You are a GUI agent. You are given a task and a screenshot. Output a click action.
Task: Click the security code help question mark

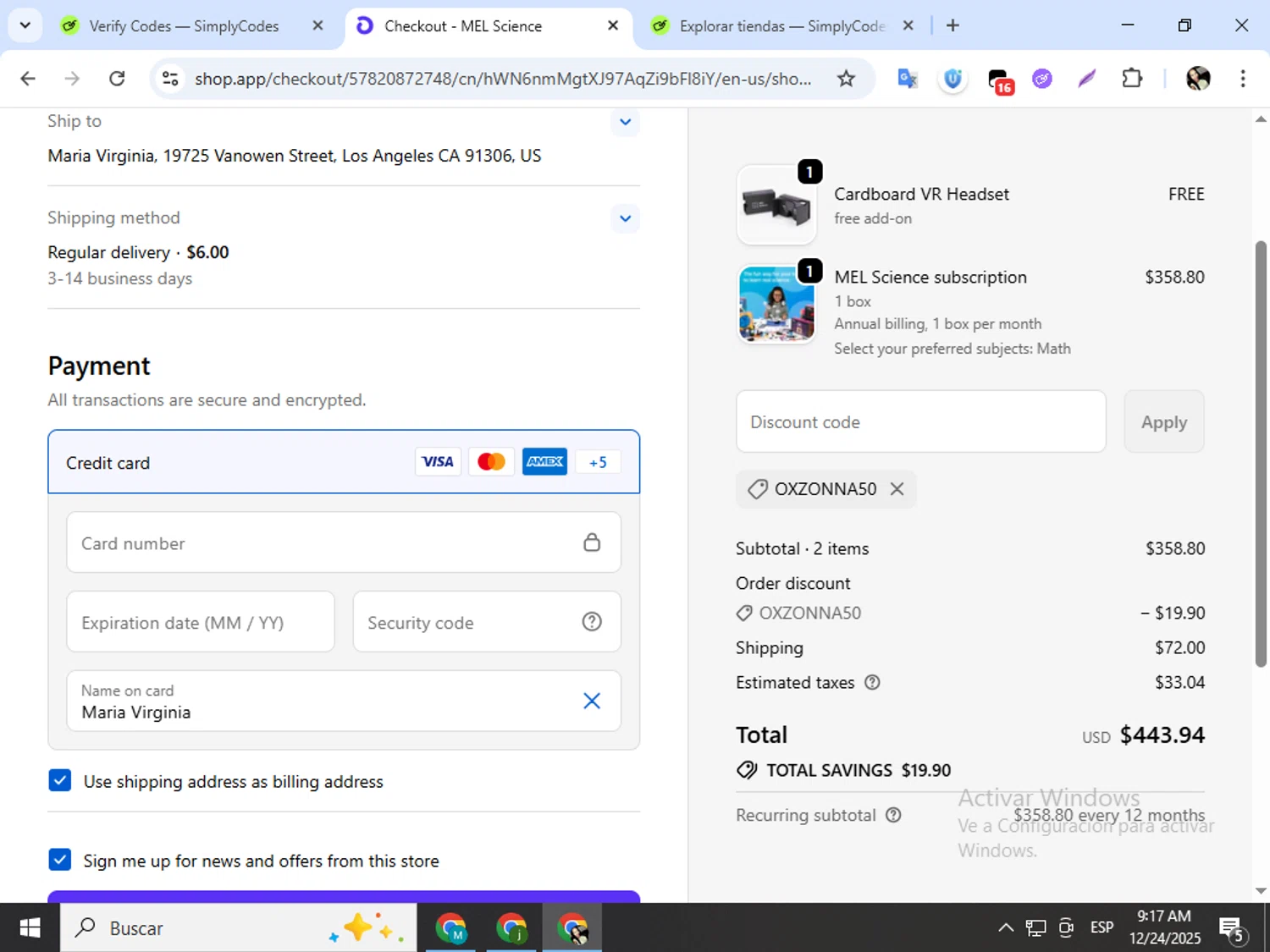click(592, 622)
